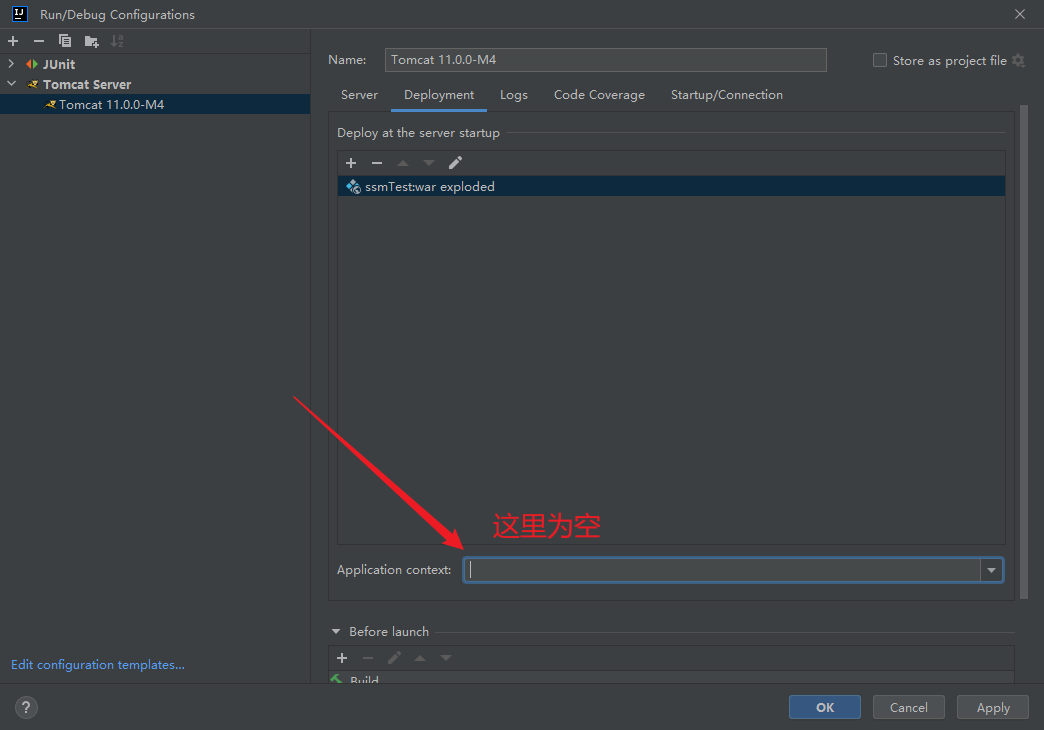1044x730 pixels.
Task: Select the Tomcat Server group
Action: pyautogui.click(x=87, y=85)
